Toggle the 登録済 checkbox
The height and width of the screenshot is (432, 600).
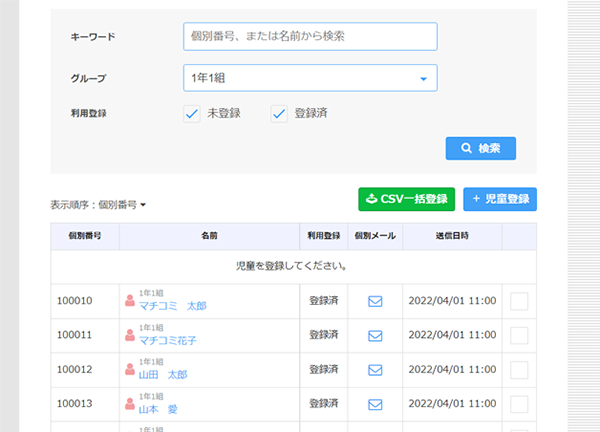tap(280, 114)
